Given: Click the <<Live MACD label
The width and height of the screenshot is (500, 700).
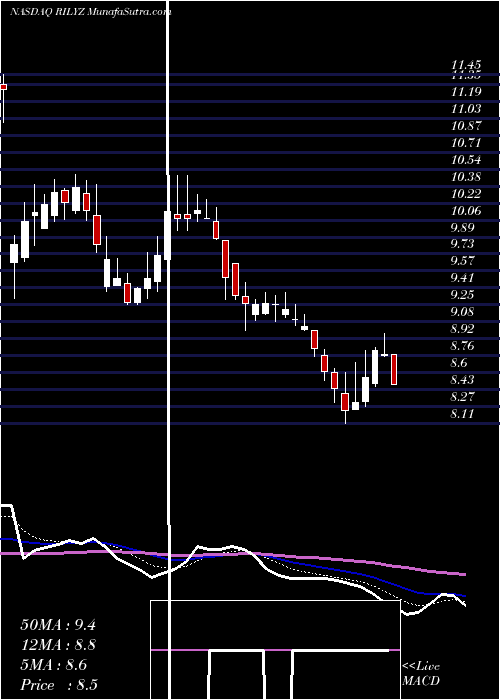Looking at the screenshot, I should pyautogui.click(x=421, y=674).
